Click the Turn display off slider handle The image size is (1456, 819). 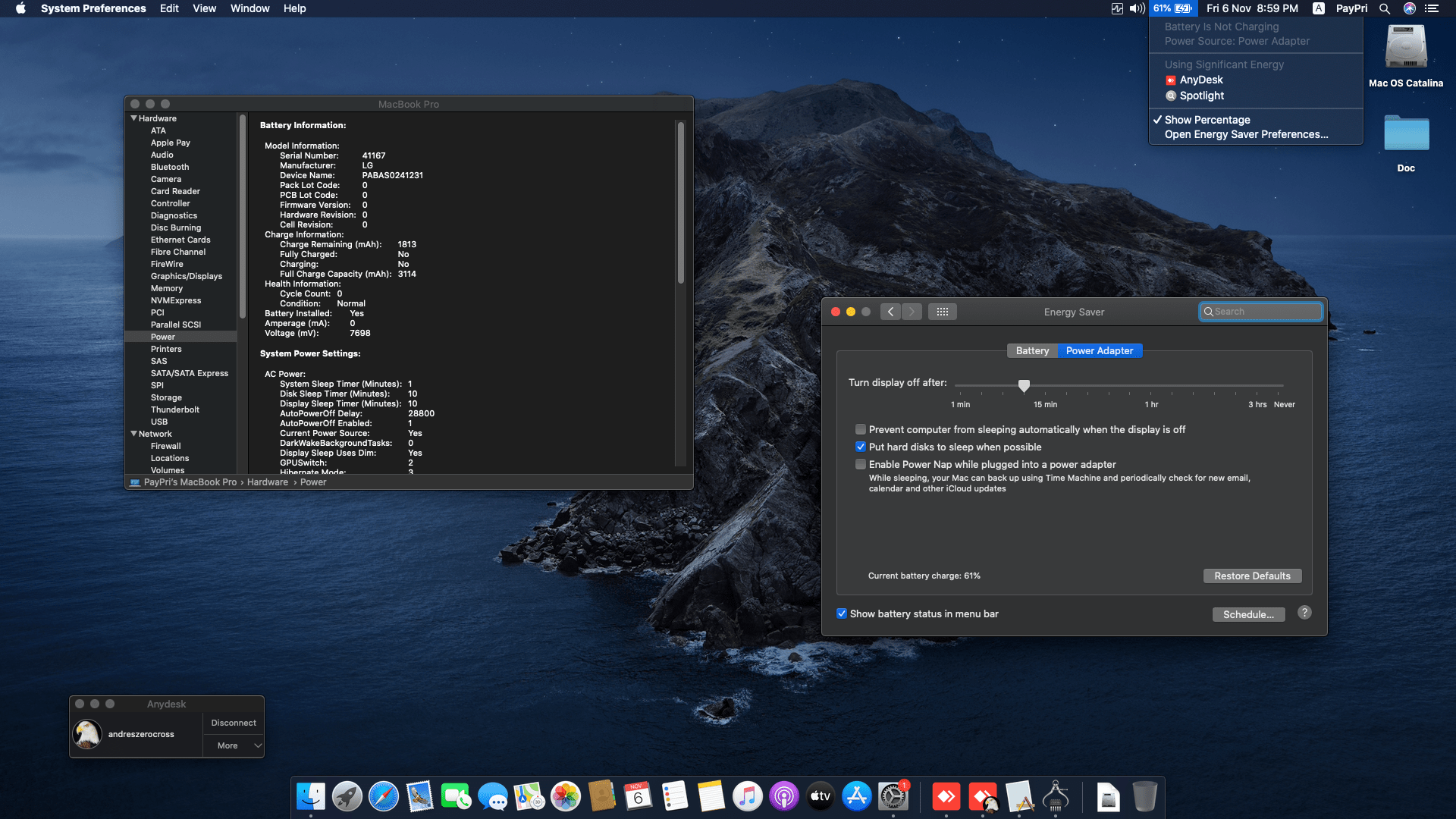pyautogui.click(x=1024, y=385)
